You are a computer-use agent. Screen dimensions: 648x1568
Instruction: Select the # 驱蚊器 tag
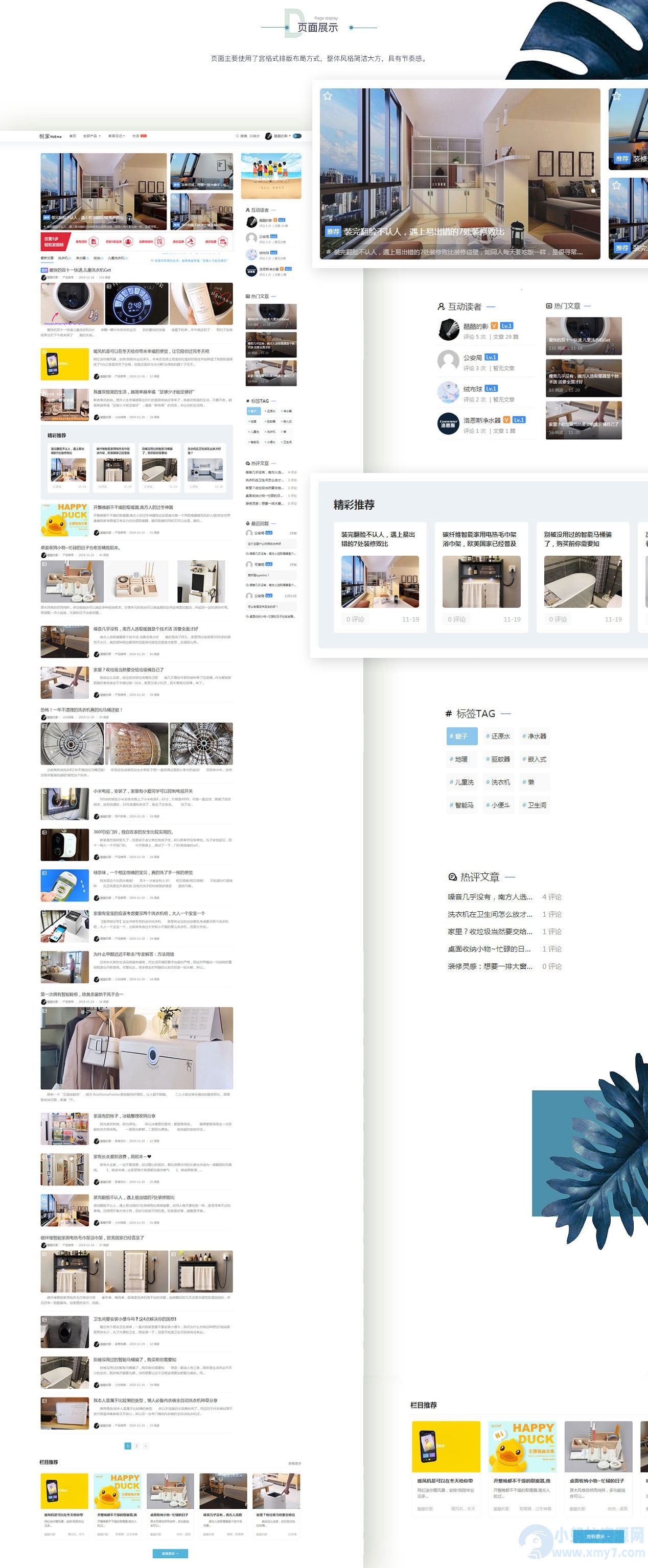click(x=498, y=759)
